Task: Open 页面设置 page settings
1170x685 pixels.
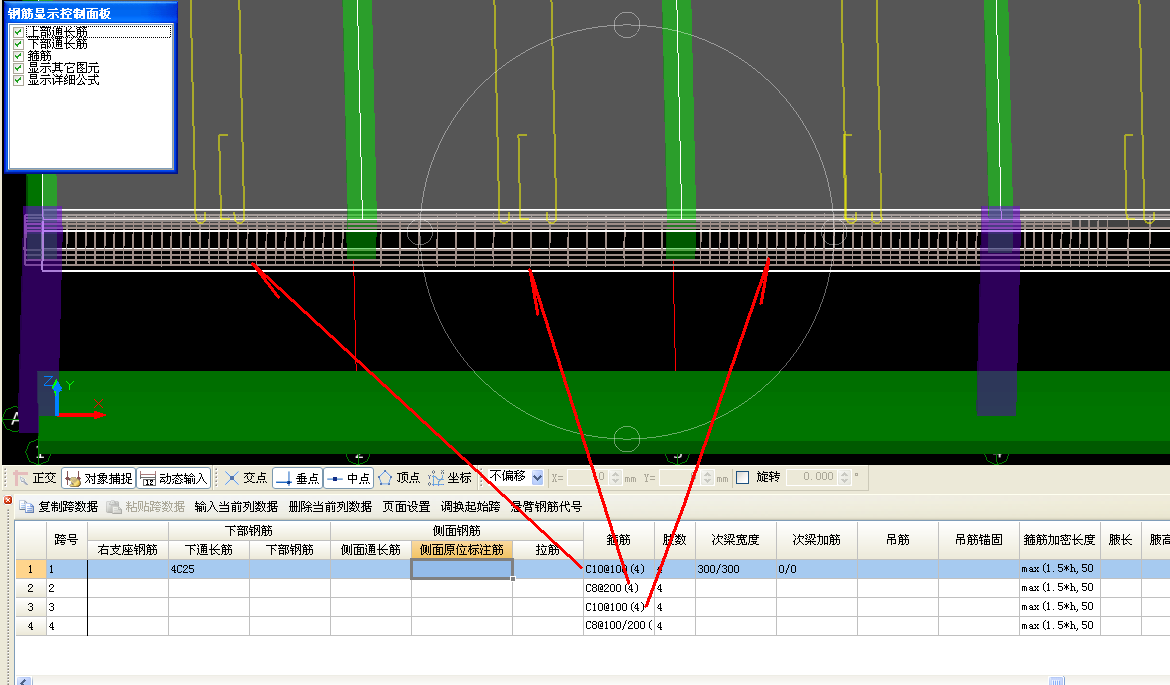Action: click(x=406, y=507)
